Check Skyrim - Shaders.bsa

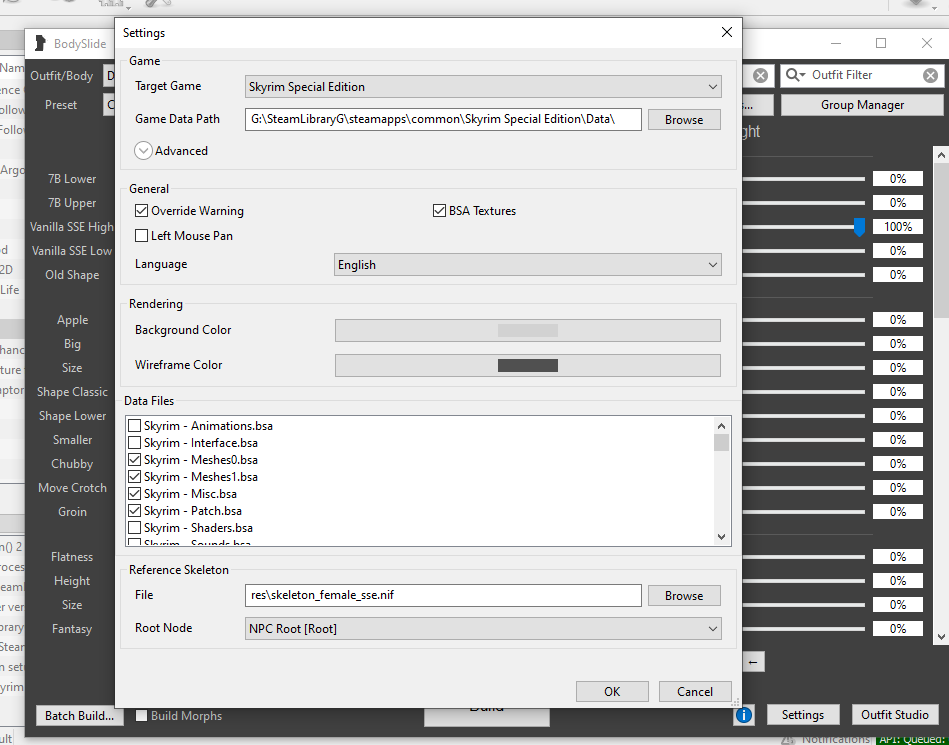(134, 528)
